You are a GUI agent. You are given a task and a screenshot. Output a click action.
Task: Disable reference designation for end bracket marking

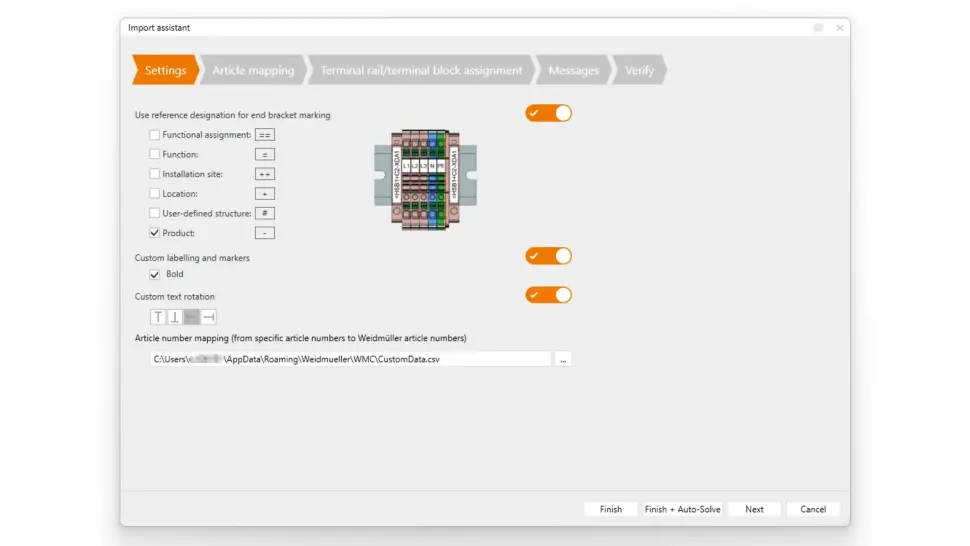[x=548, y=113]
